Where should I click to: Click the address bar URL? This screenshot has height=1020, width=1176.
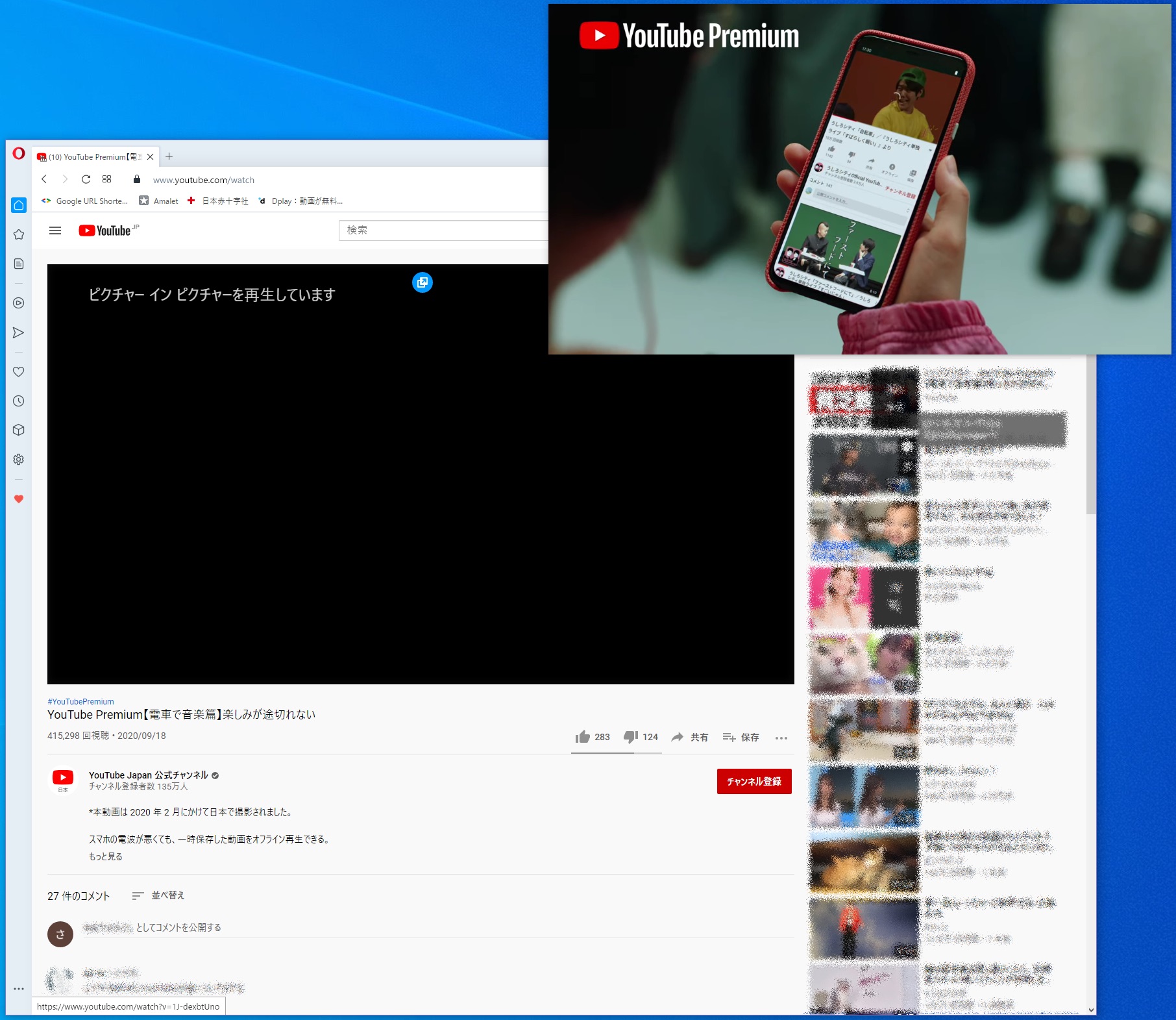(204, 180)
